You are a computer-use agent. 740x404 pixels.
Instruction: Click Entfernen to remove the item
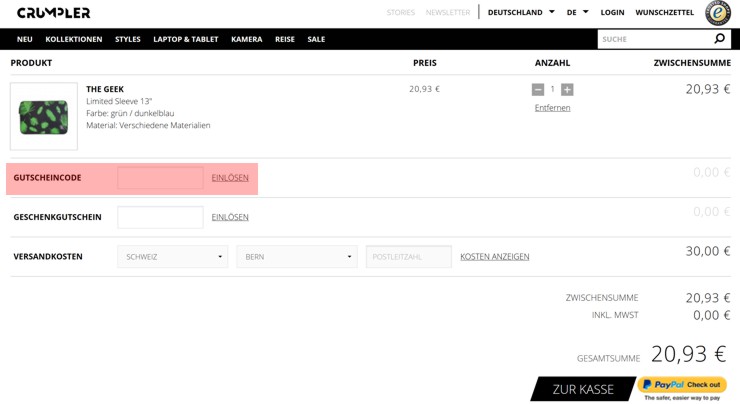552,108
